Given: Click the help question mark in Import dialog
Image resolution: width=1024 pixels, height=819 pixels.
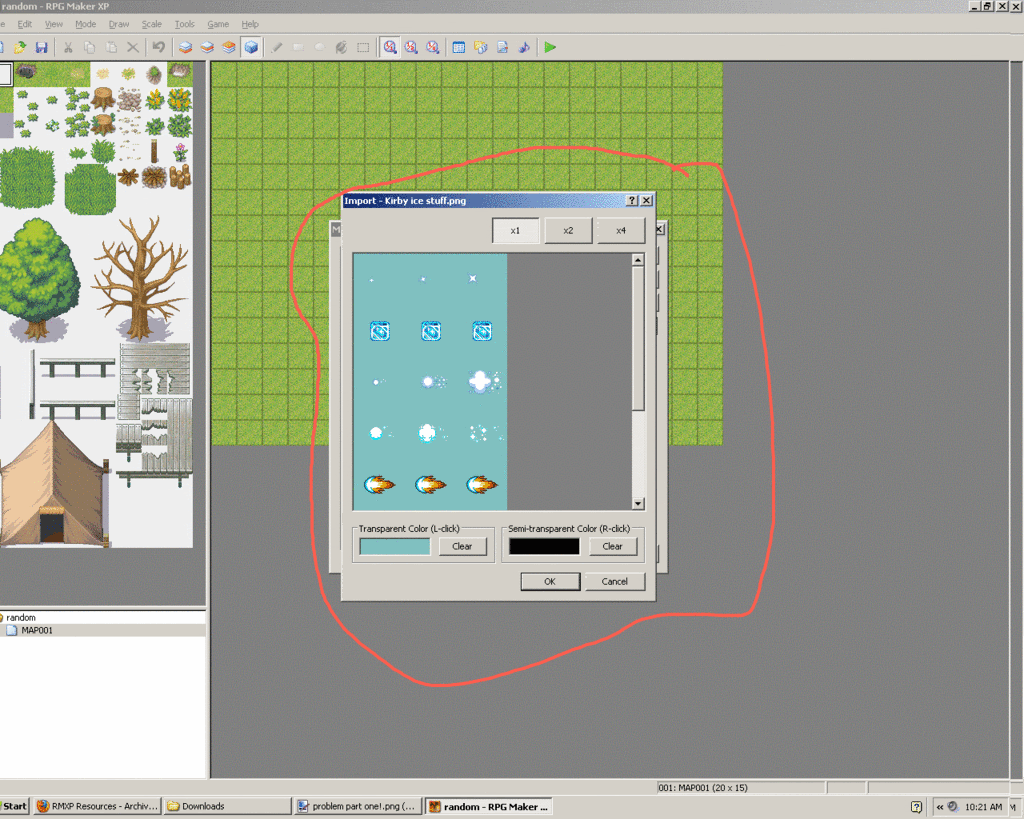Looking at the screenshot, I should coord(632,201).
